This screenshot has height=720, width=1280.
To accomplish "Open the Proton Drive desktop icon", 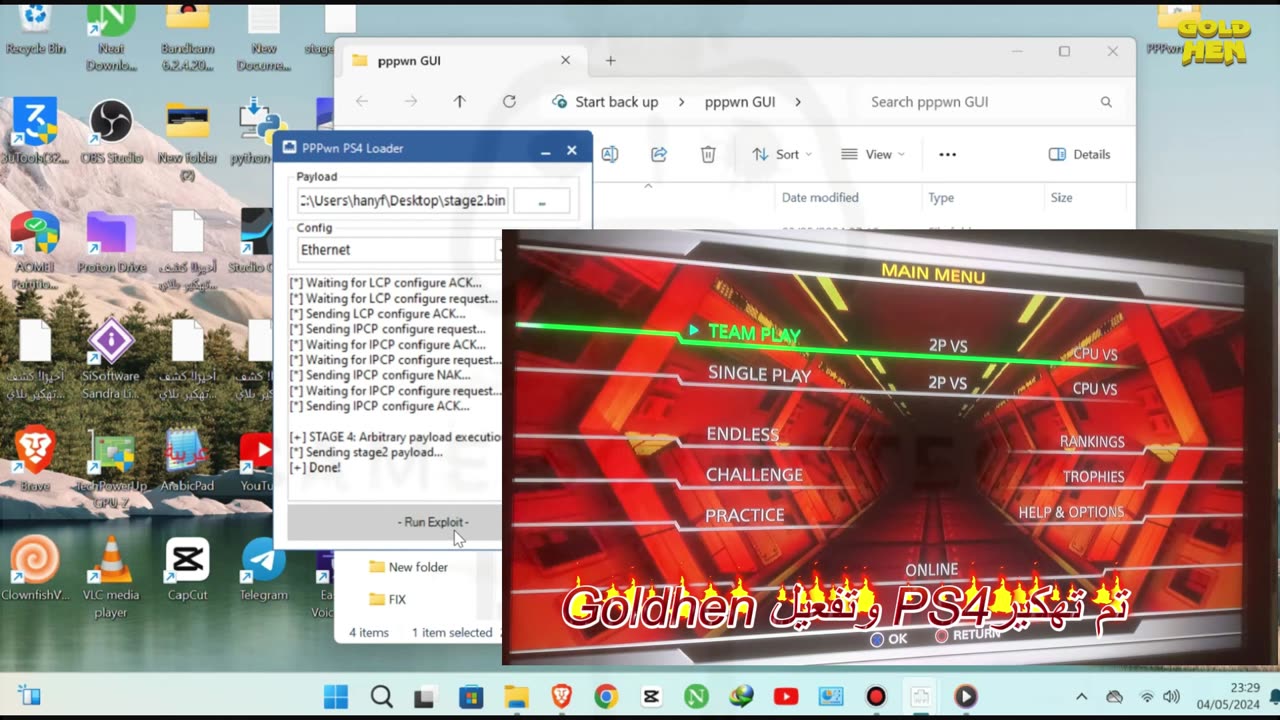I will tap(111, 242).
